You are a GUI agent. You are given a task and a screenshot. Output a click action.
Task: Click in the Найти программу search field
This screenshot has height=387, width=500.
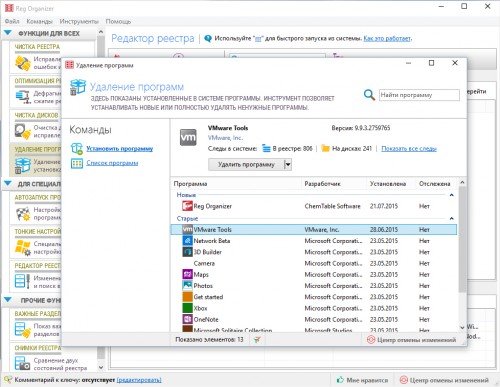coord(419,95)
